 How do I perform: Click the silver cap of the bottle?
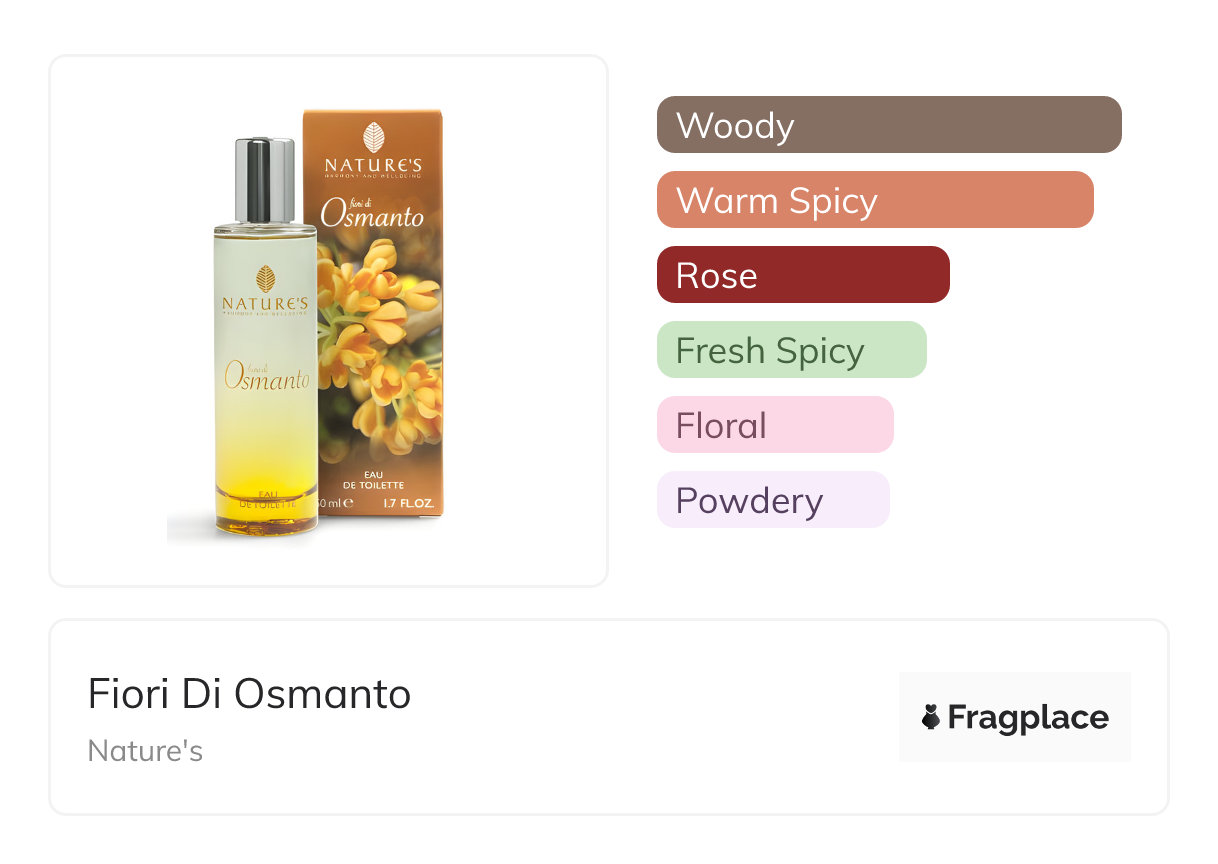(265, 180)
